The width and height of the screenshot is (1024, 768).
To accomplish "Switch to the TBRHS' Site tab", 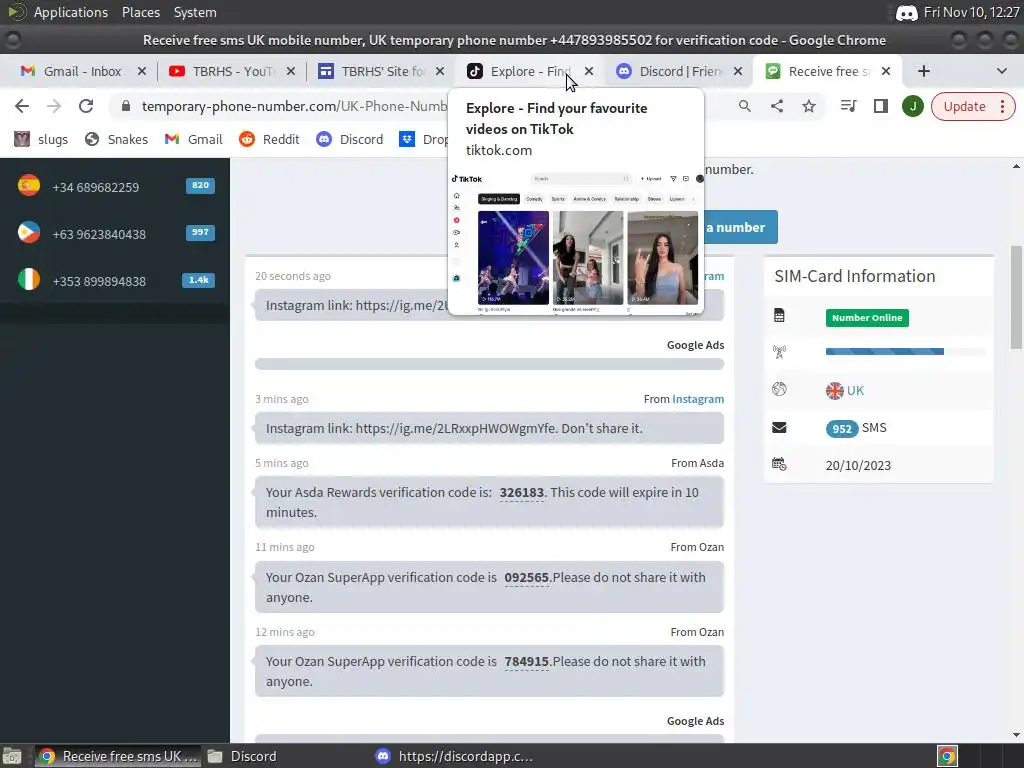I will click(380, 71).
